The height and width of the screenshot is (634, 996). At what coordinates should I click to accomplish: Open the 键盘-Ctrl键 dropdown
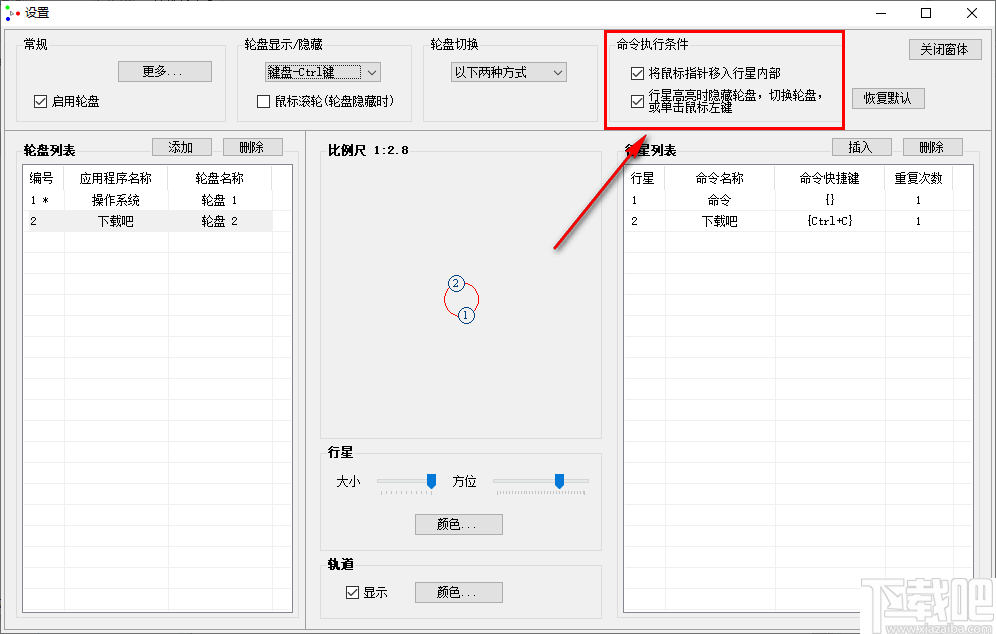322,71
